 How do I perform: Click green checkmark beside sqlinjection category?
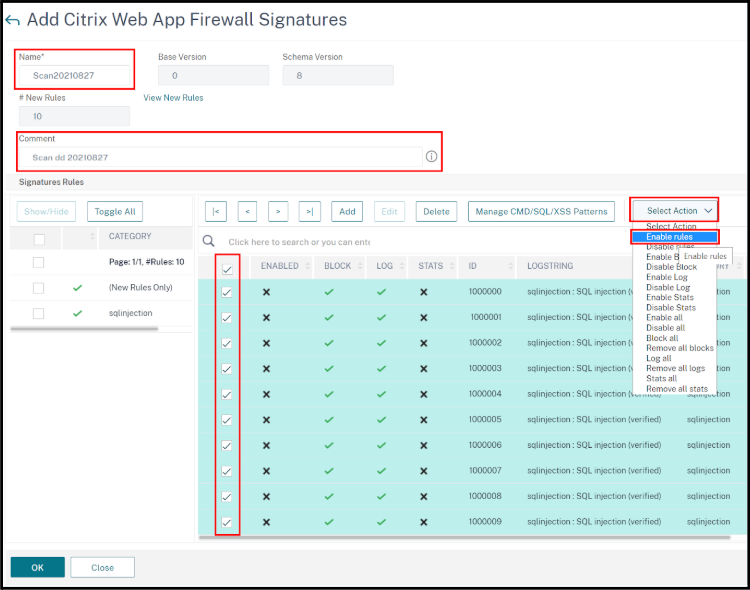coord(77,313)
